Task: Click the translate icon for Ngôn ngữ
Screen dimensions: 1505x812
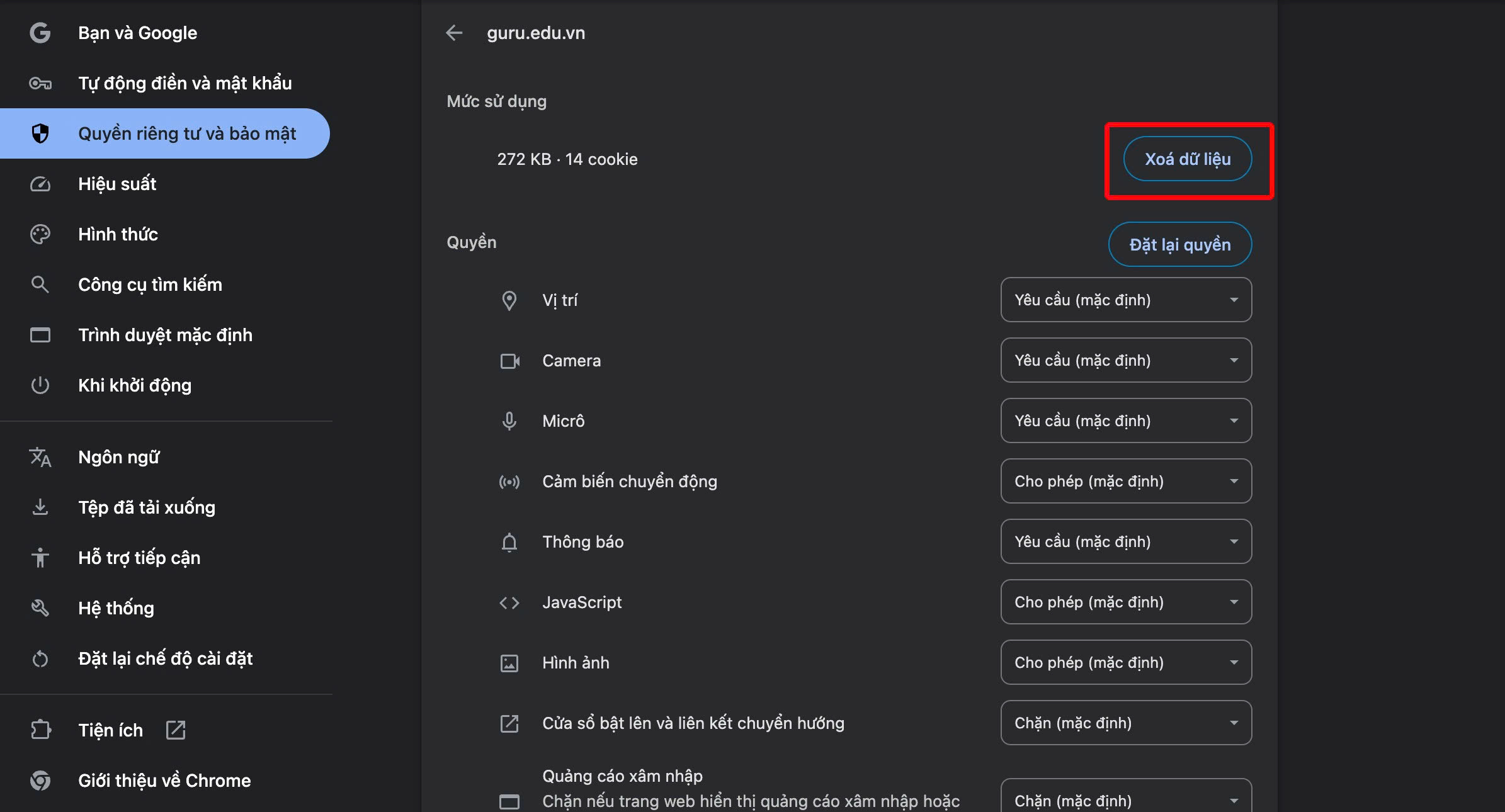Action: (x=40, y=457)
